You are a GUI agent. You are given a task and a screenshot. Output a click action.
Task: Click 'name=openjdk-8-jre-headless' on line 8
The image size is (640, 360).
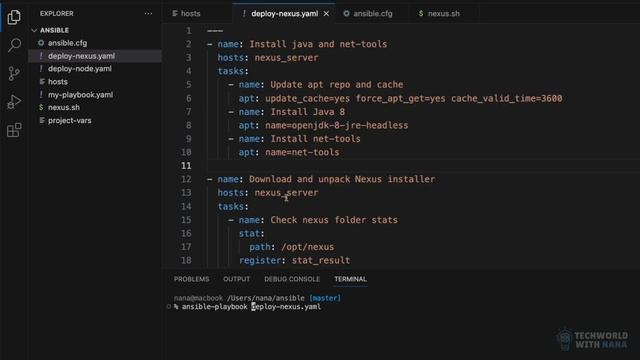point(336,125)
